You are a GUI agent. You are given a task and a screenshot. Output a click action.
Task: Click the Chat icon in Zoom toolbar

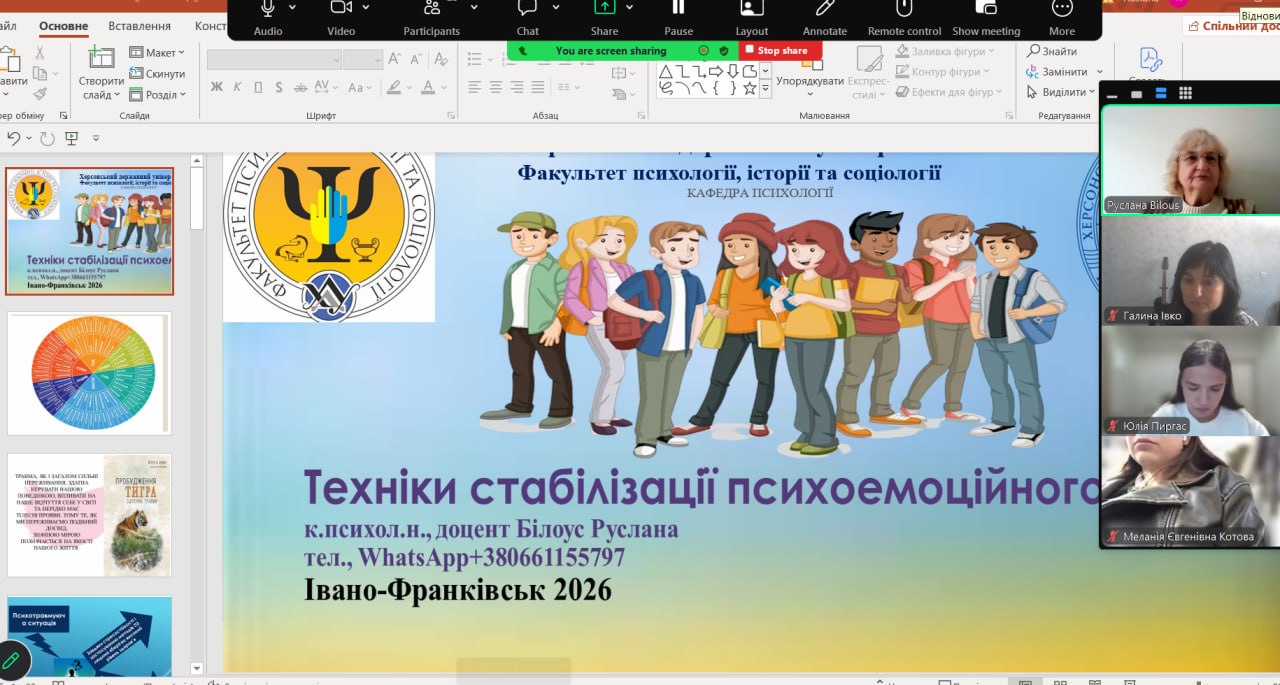(x=528, y=9)
